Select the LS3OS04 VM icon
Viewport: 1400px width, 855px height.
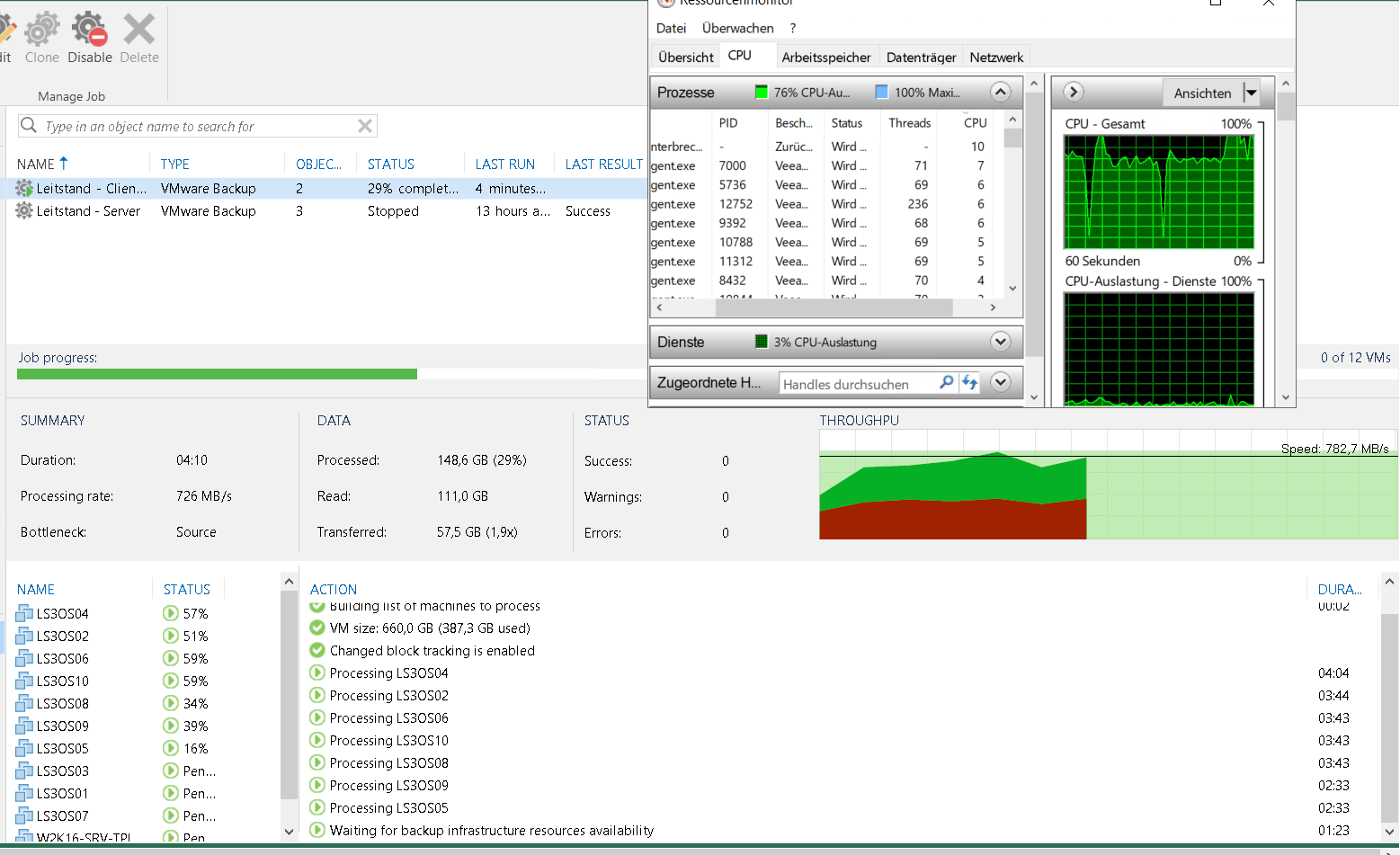click(x=24, y=614)
